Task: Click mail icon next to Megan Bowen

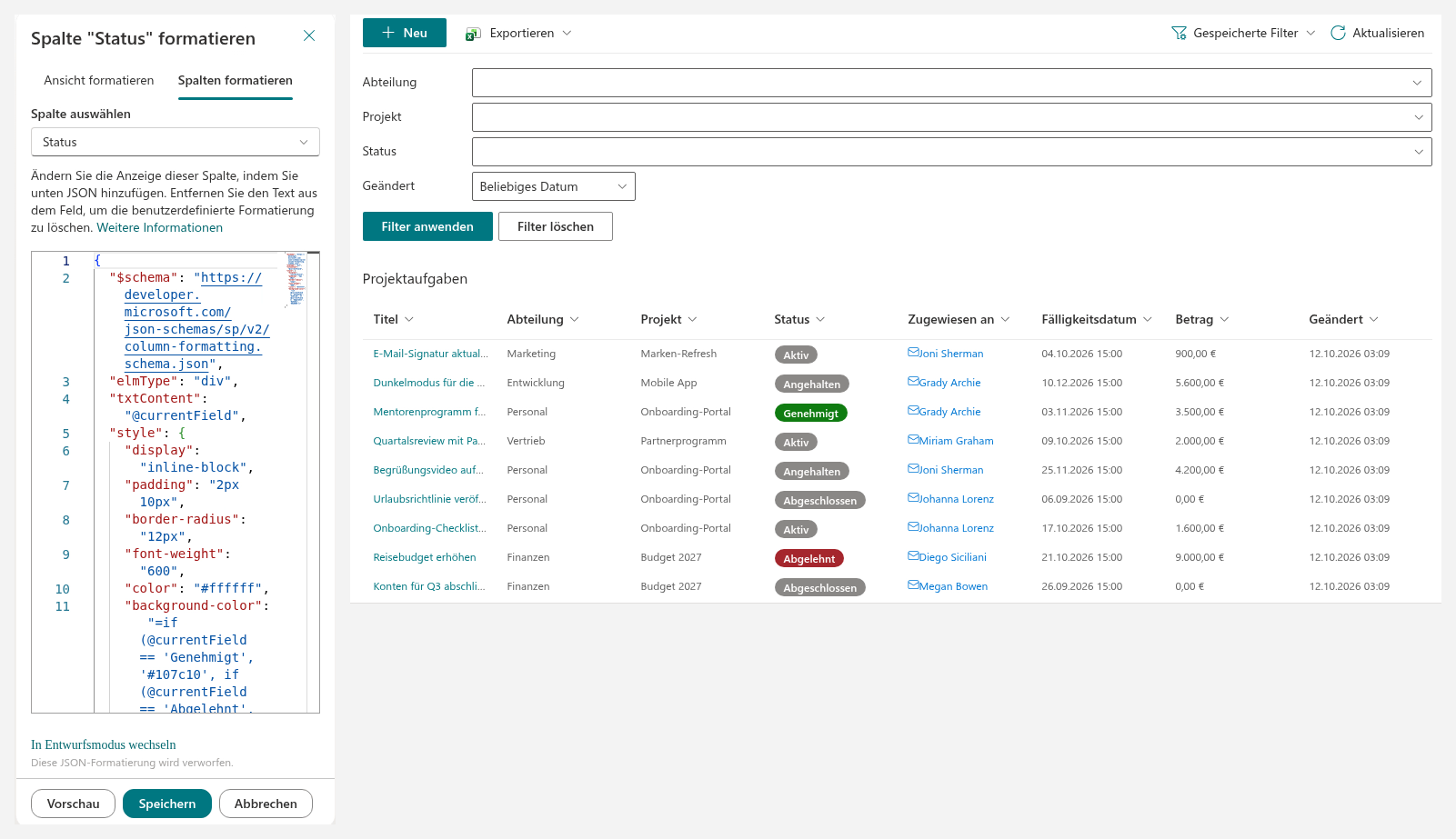Action: click(x=913, y=585)
